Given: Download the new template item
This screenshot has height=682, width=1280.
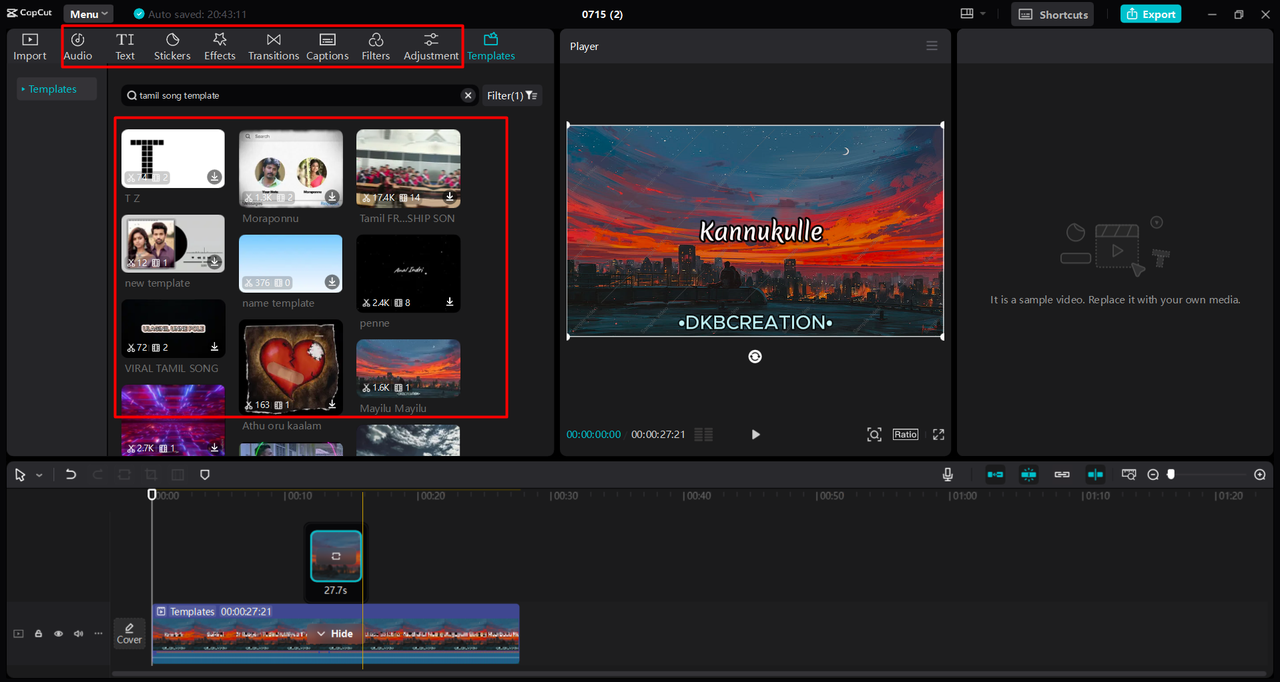Looking at the screenshot, I should [x=214, y=262].
